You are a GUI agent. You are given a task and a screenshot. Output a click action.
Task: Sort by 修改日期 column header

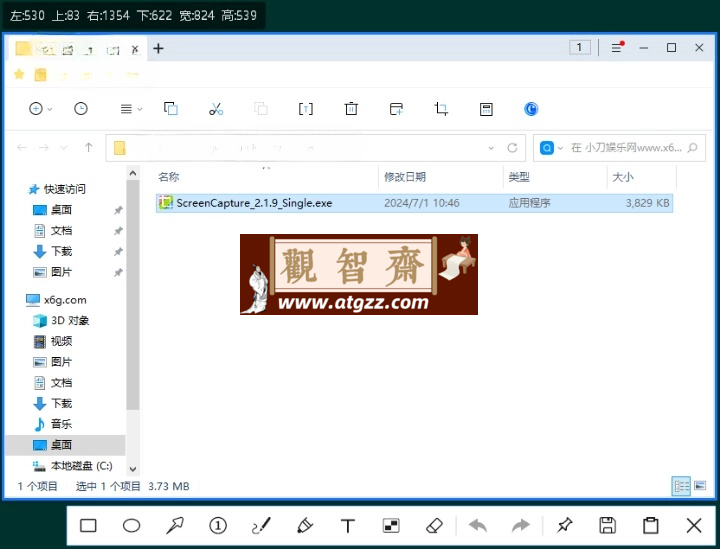tap(405, 177)
